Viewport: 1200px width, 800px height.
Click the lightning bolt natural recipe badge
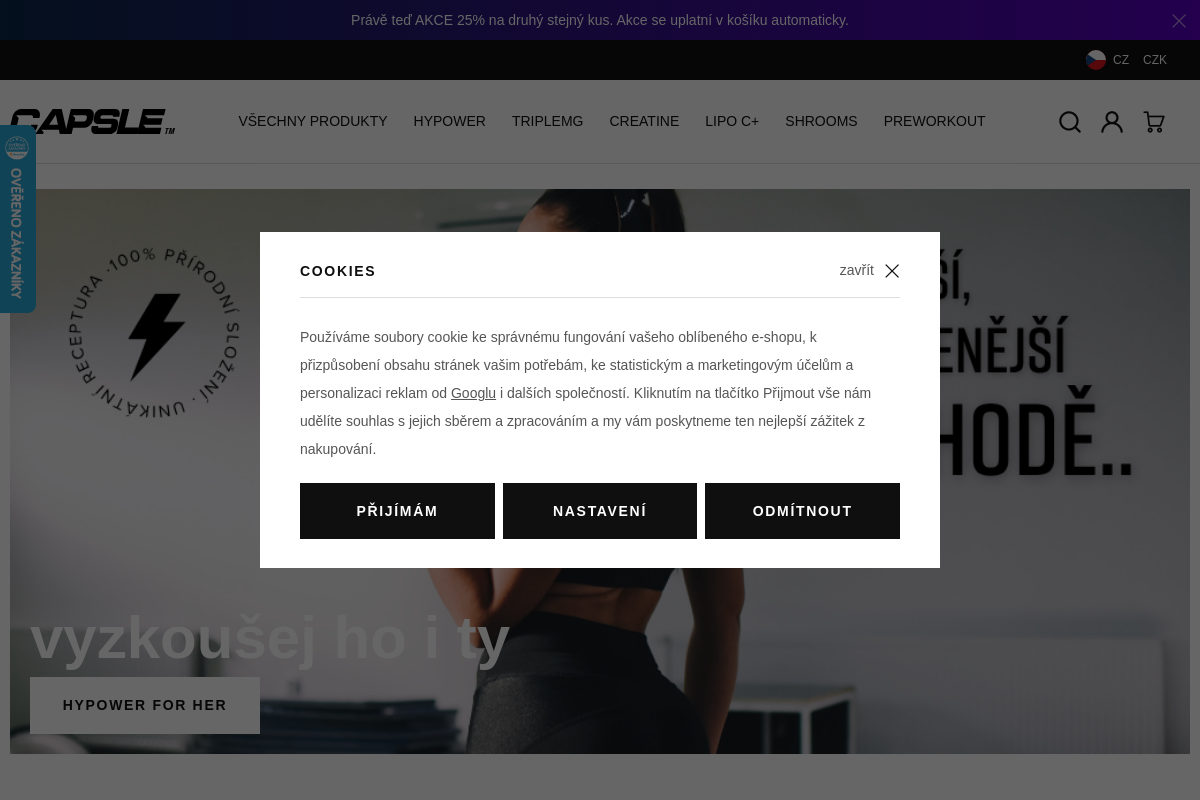[x=158, y=333]
